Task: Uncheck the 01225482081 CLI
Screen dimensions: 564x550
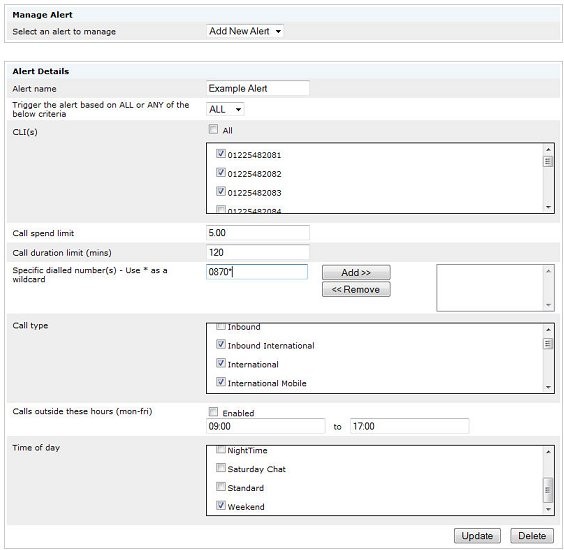Action: pos(221,154)
